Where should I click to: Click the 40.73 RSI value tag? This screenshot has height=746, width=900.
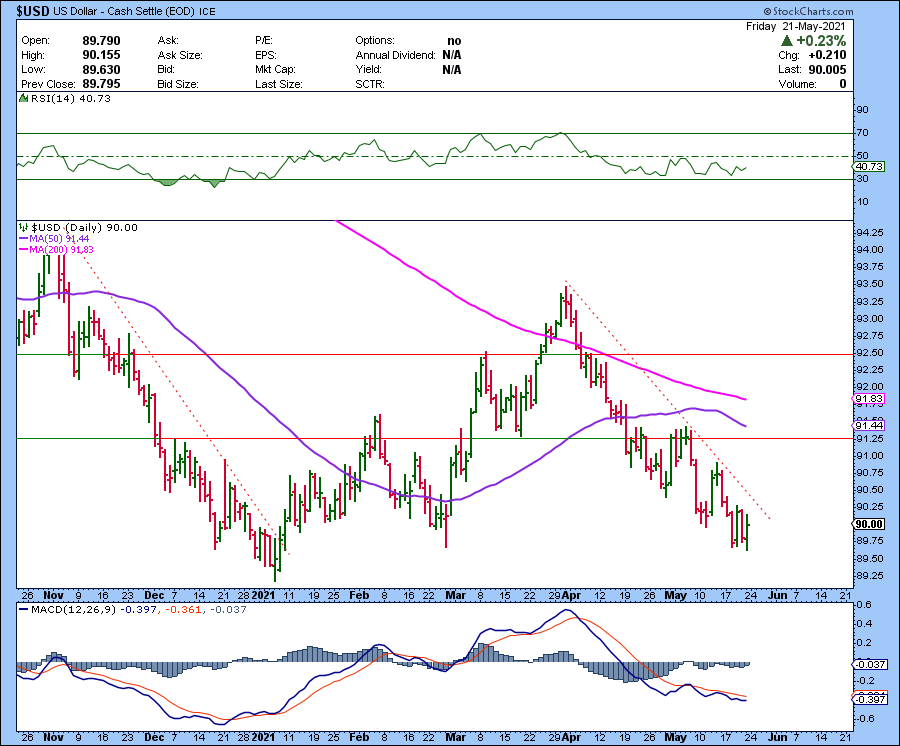pyautogui.click(x=867, y=166)
